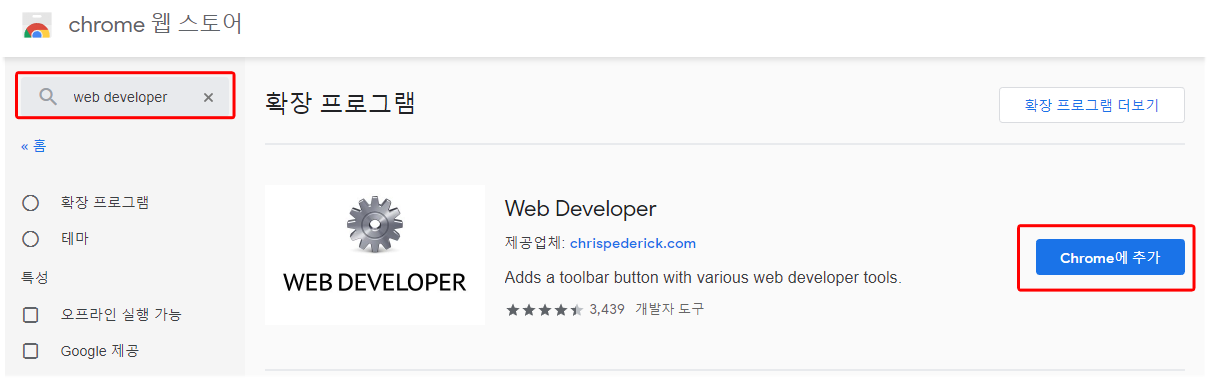Image resolution: width=1208 pixels, height=379 pixels.
Task: Click the '확장 프로그램 더보기' button
Action: coord(1091,105)
